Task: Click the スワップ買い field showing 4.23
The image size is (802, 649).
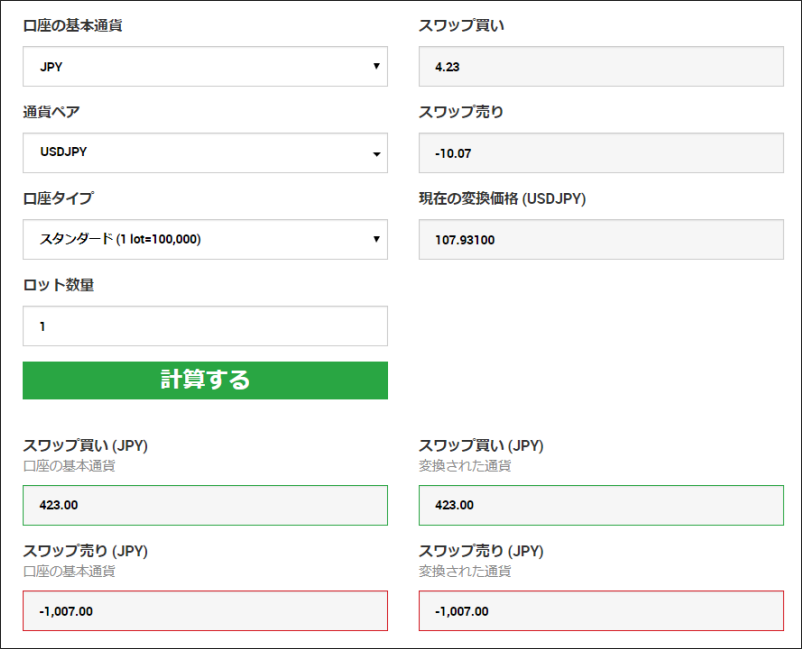Action: click(x=600, y=66)
